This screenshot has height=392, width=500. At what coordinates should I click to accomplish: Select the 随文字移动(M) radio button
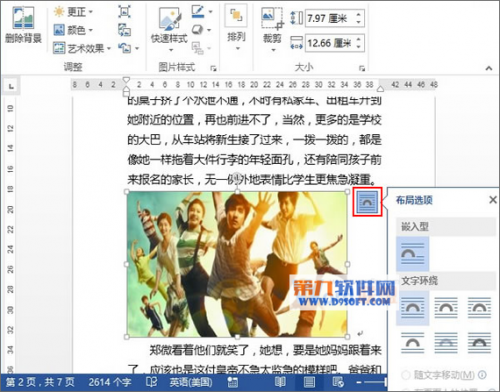coord(405,375)
